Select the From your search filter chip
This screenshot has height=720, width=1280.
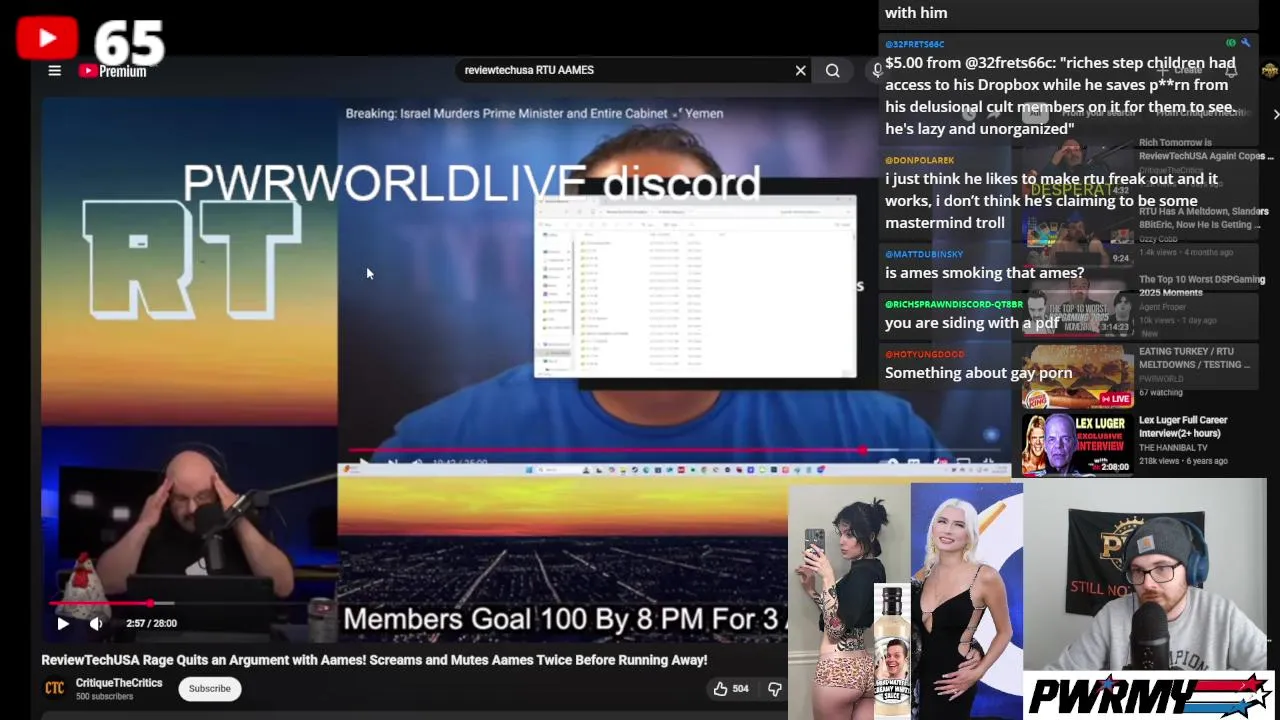1099,113
